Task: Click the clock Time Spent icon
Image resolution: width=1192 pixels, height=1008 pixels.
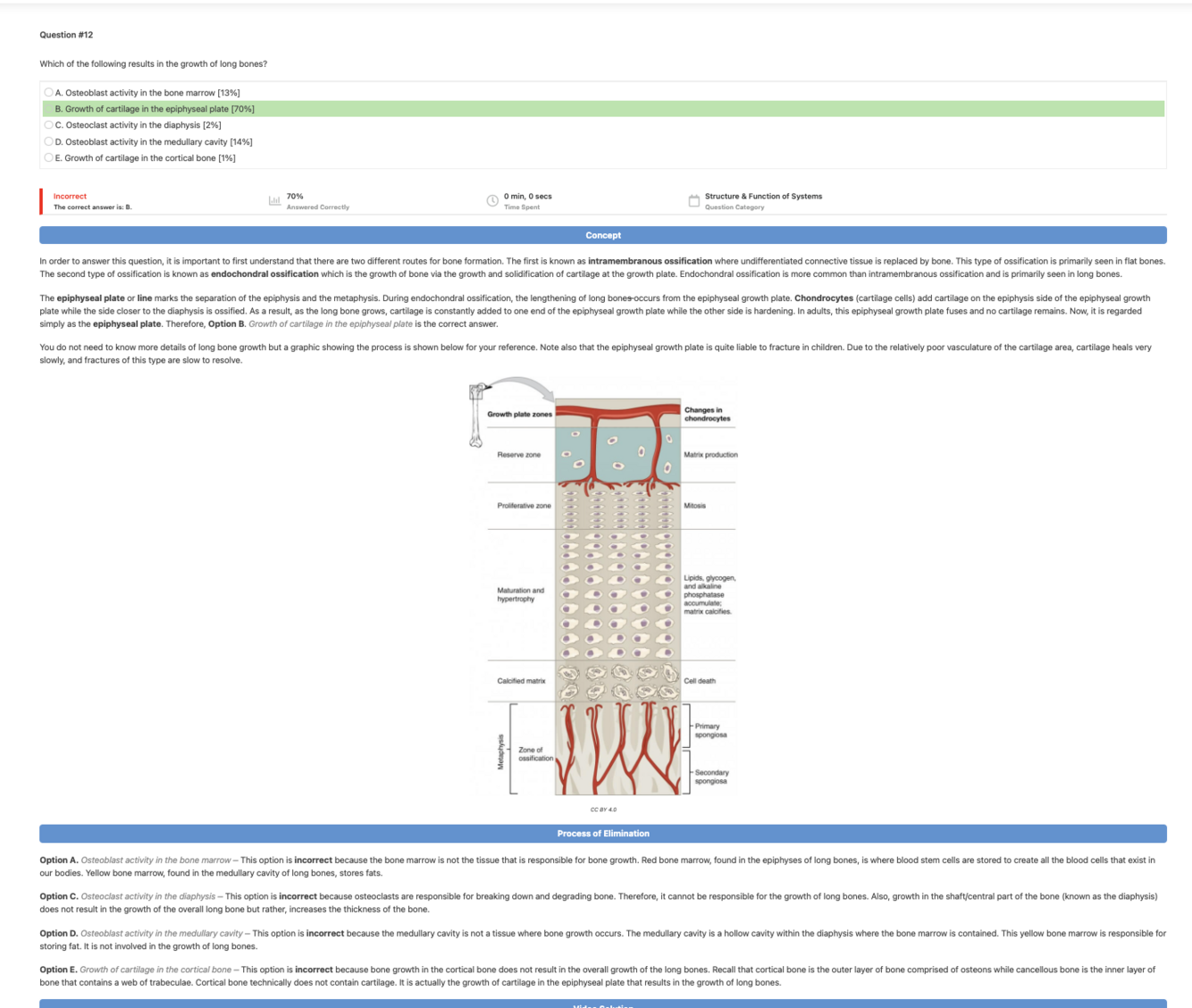Action: (492, 201)
